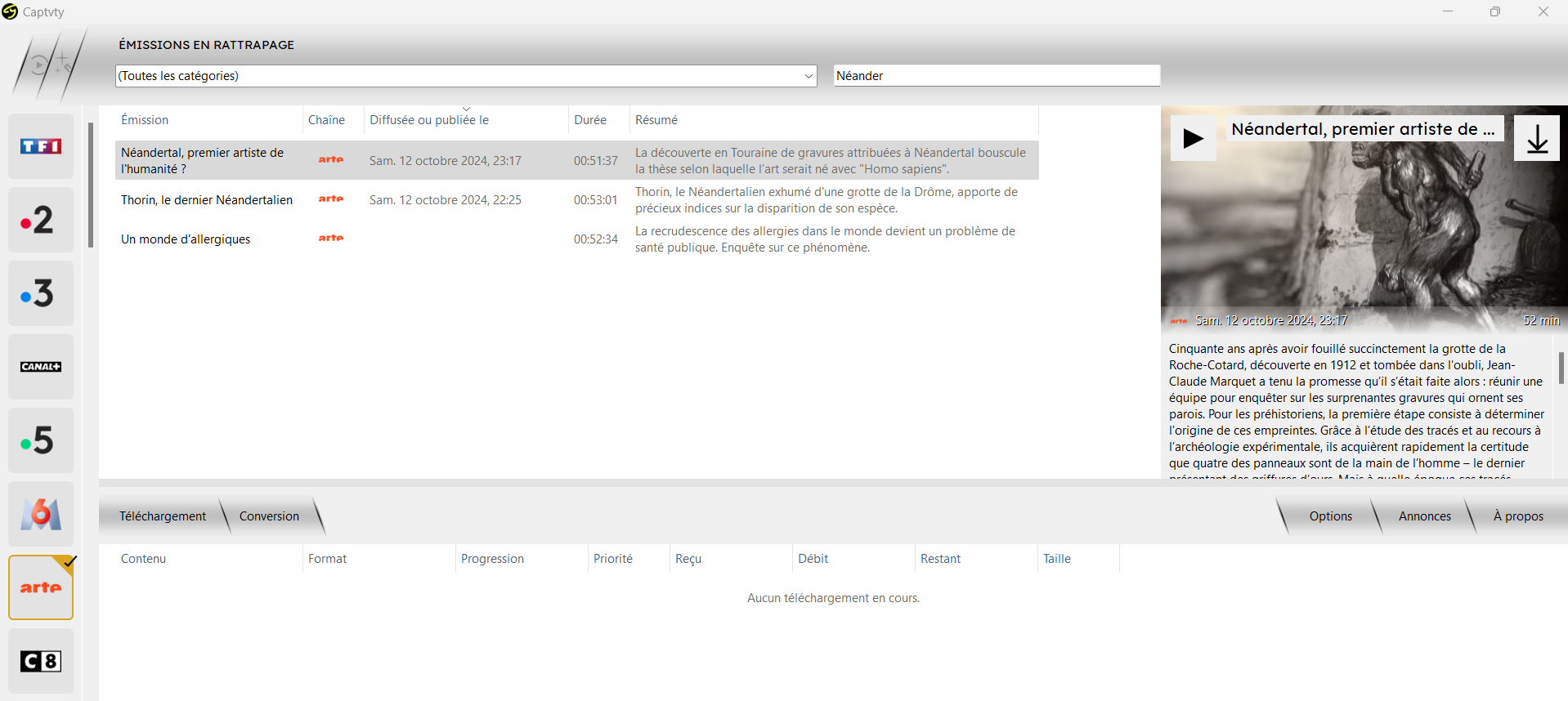Sort by Diffusée ou publiée le column
The height and width of the screenshot is (701, 1568).
tap(429, 120)
